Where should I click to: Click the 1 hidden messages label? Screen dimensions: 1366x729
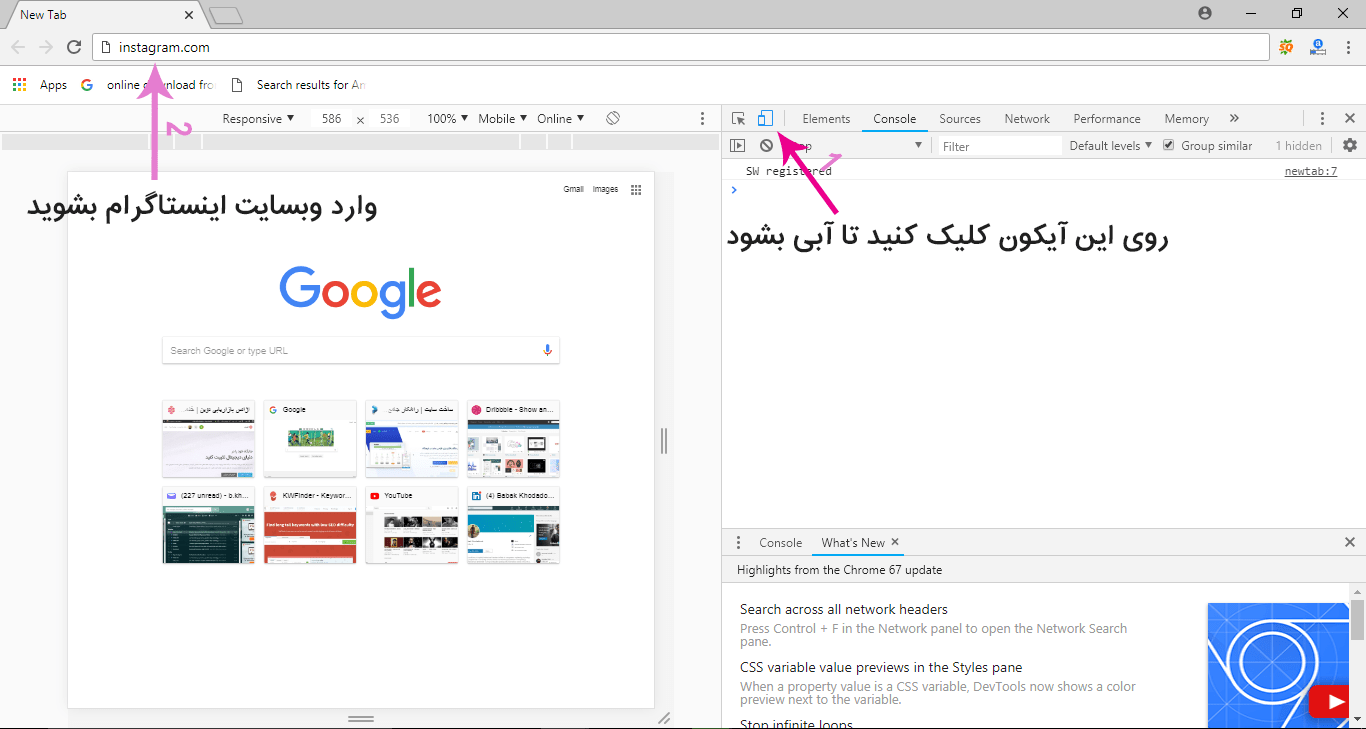point(1298,145)
